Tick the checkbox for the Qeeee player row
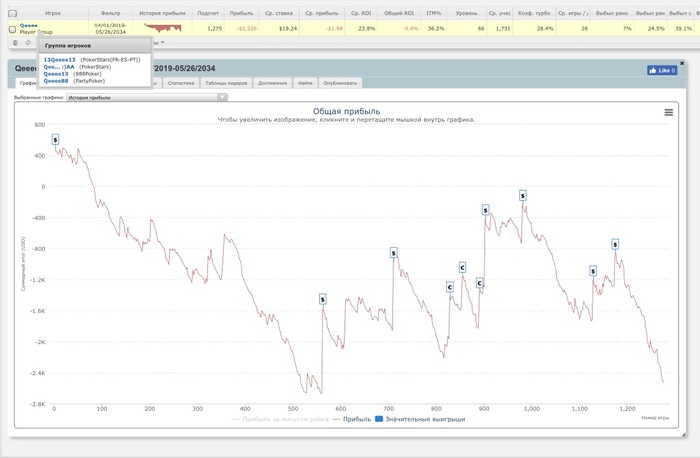Viewport: 700px width, 458px height. click(x=12, y=29)
